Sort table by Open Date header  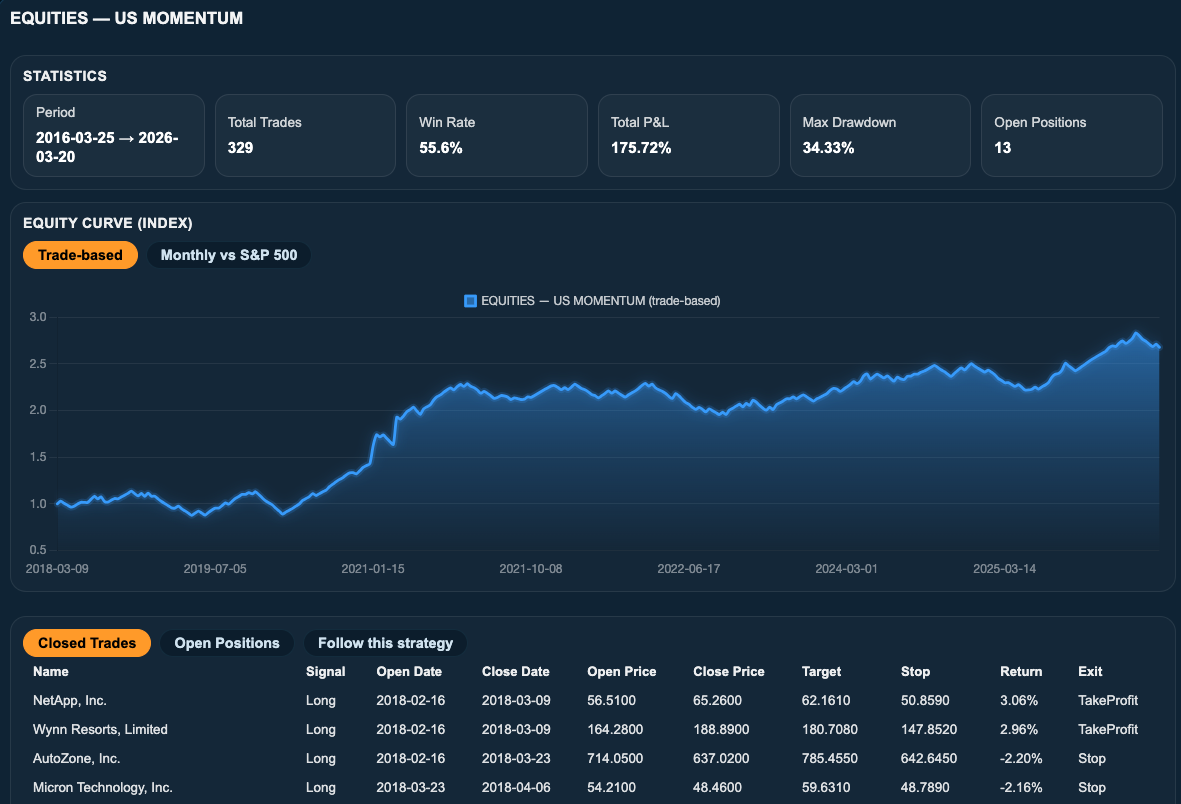pos(409,671)
